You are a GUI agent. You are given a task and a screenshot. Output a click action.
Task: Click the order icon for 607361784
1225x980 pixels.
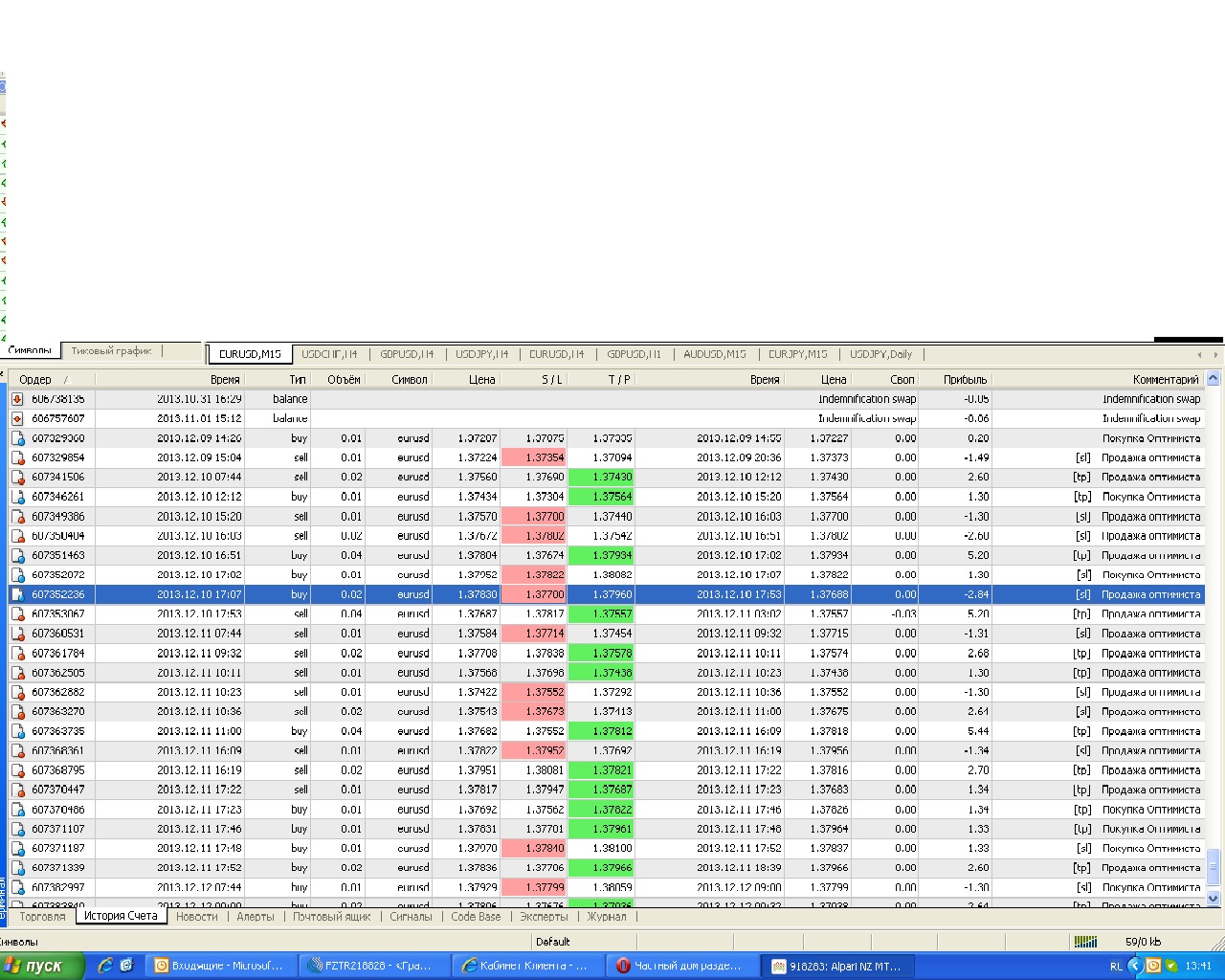[x=17, y=653]
